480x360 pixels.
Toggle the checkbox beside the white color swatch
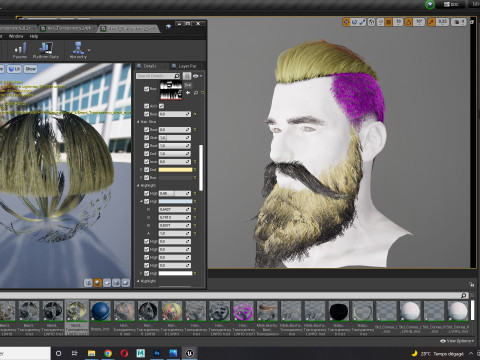tap(146, 273)
